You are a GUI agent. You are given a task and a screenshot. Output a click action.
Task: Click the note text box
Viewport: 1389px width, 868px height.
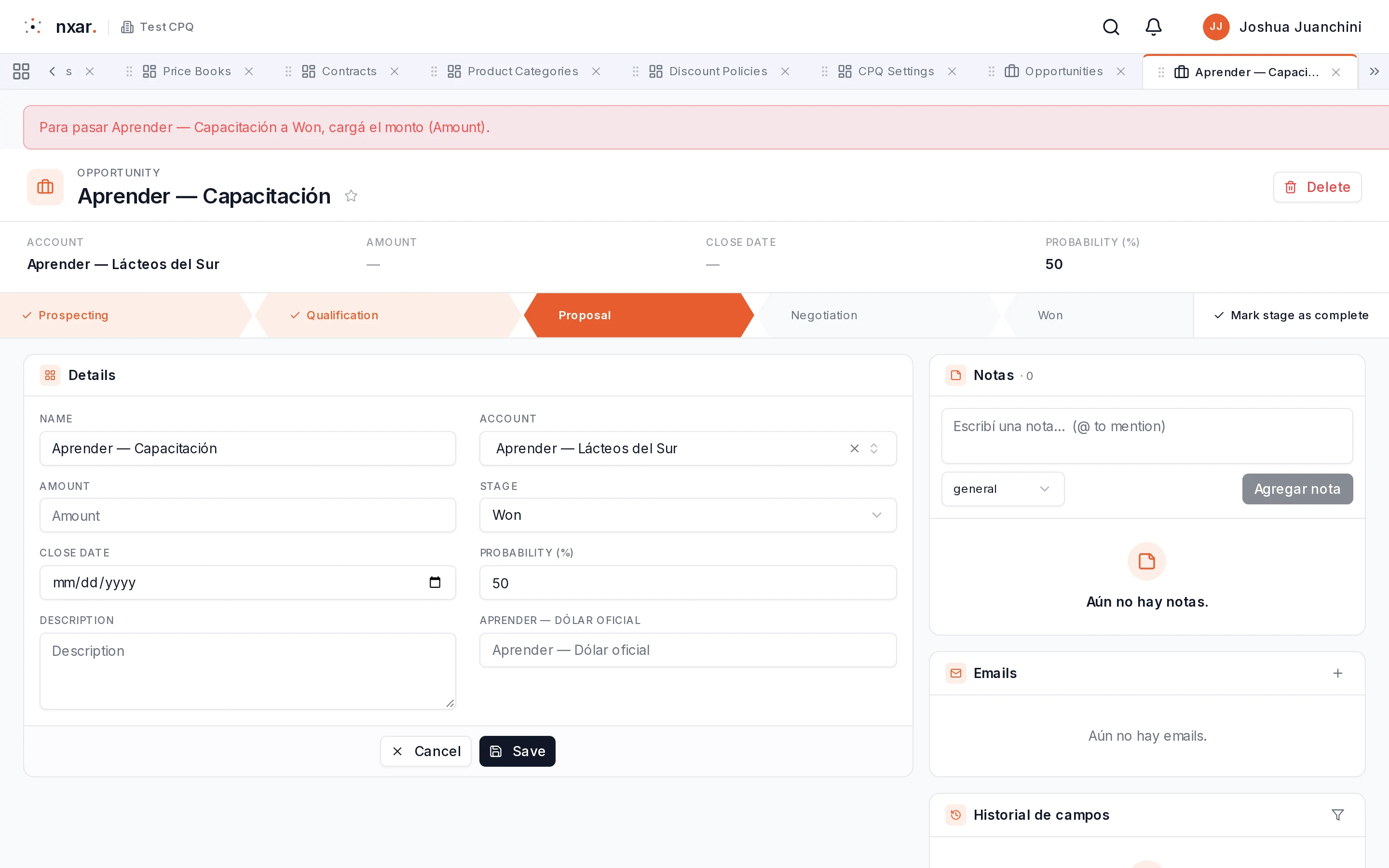(1147, 436)
